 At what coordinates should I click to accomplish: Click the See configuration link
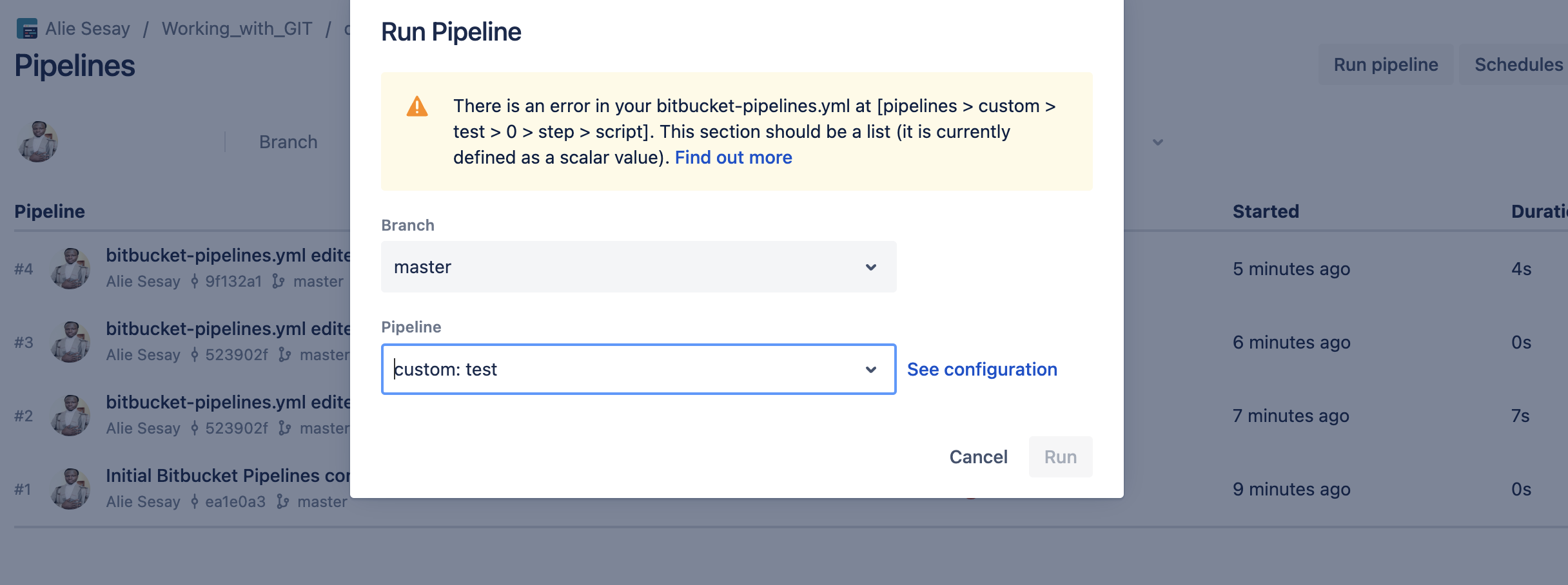click(981, 369)
